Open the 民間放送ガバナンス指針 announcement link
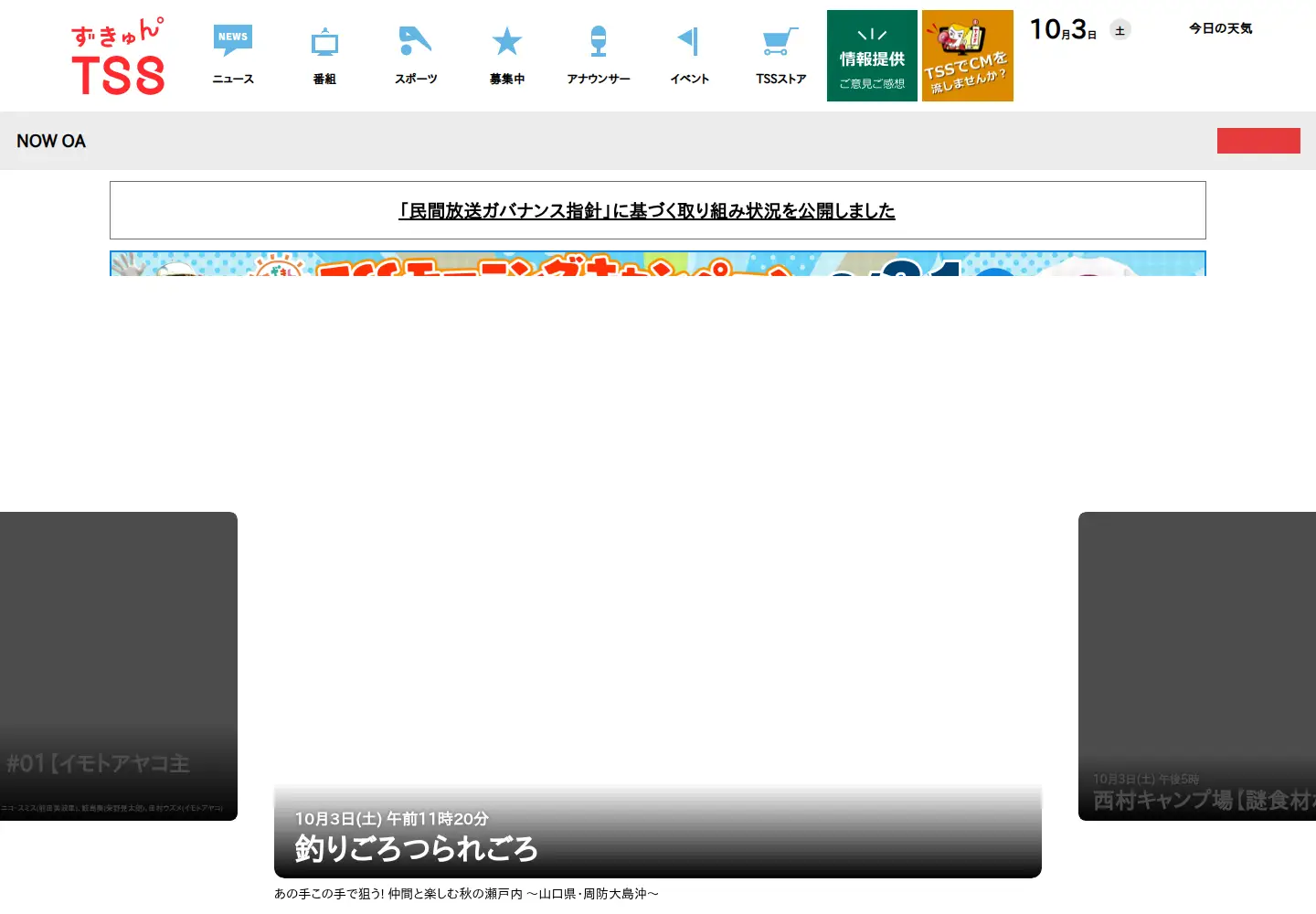 click(647, 210)
